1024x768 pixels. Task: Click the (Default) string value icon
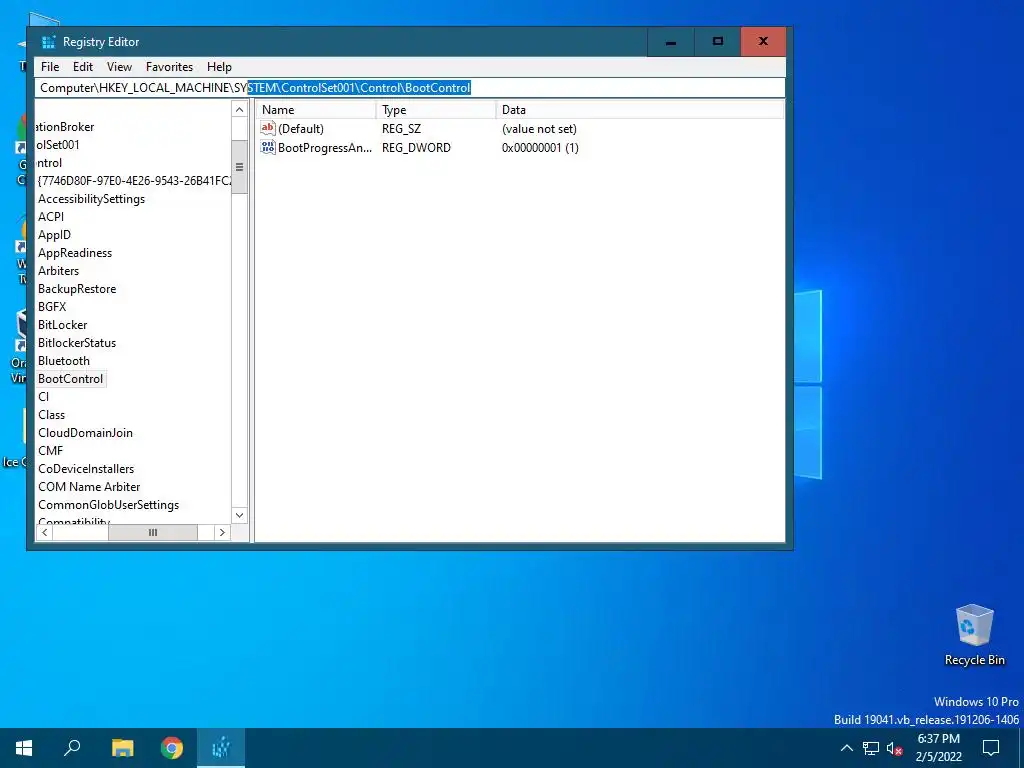[x=268, y=128]
